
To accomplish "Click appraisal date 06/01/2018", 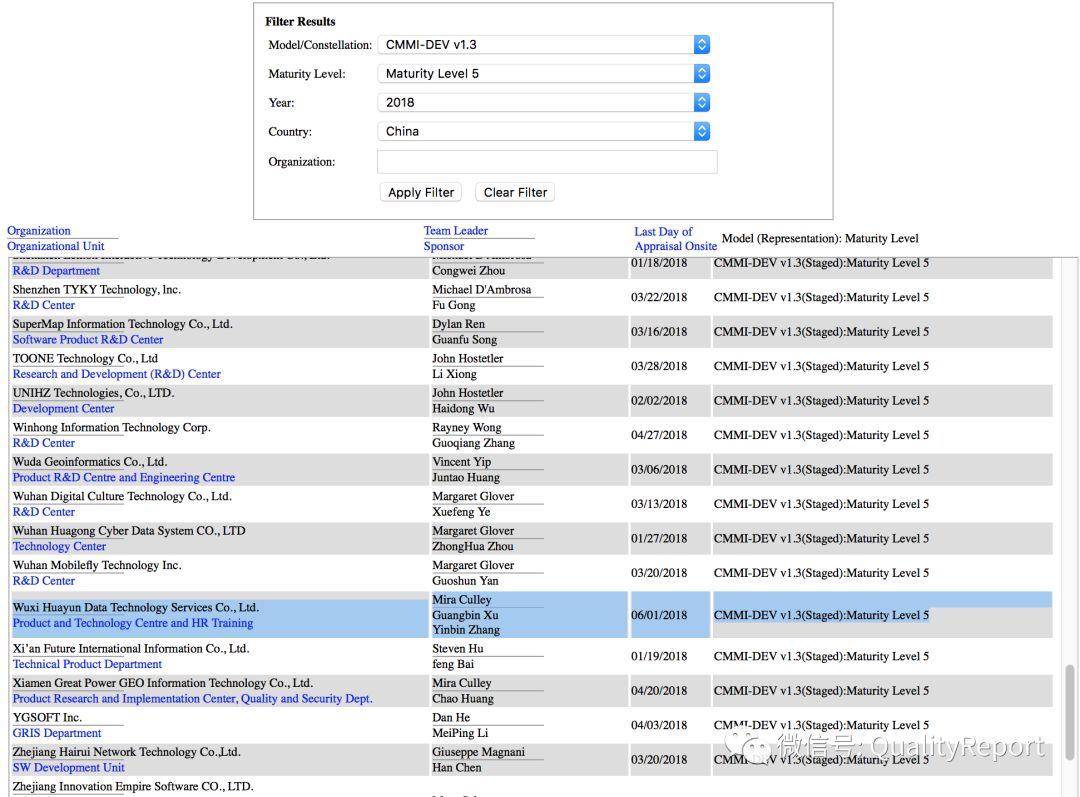I will click(659, 615).
